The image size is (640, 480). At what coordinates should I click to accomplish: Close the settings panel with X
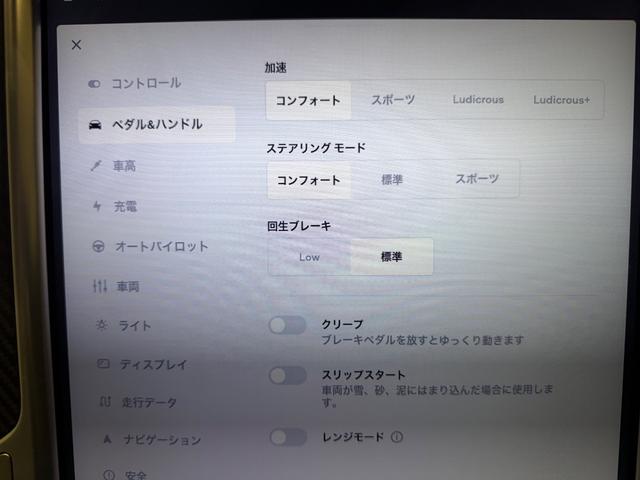77,45
